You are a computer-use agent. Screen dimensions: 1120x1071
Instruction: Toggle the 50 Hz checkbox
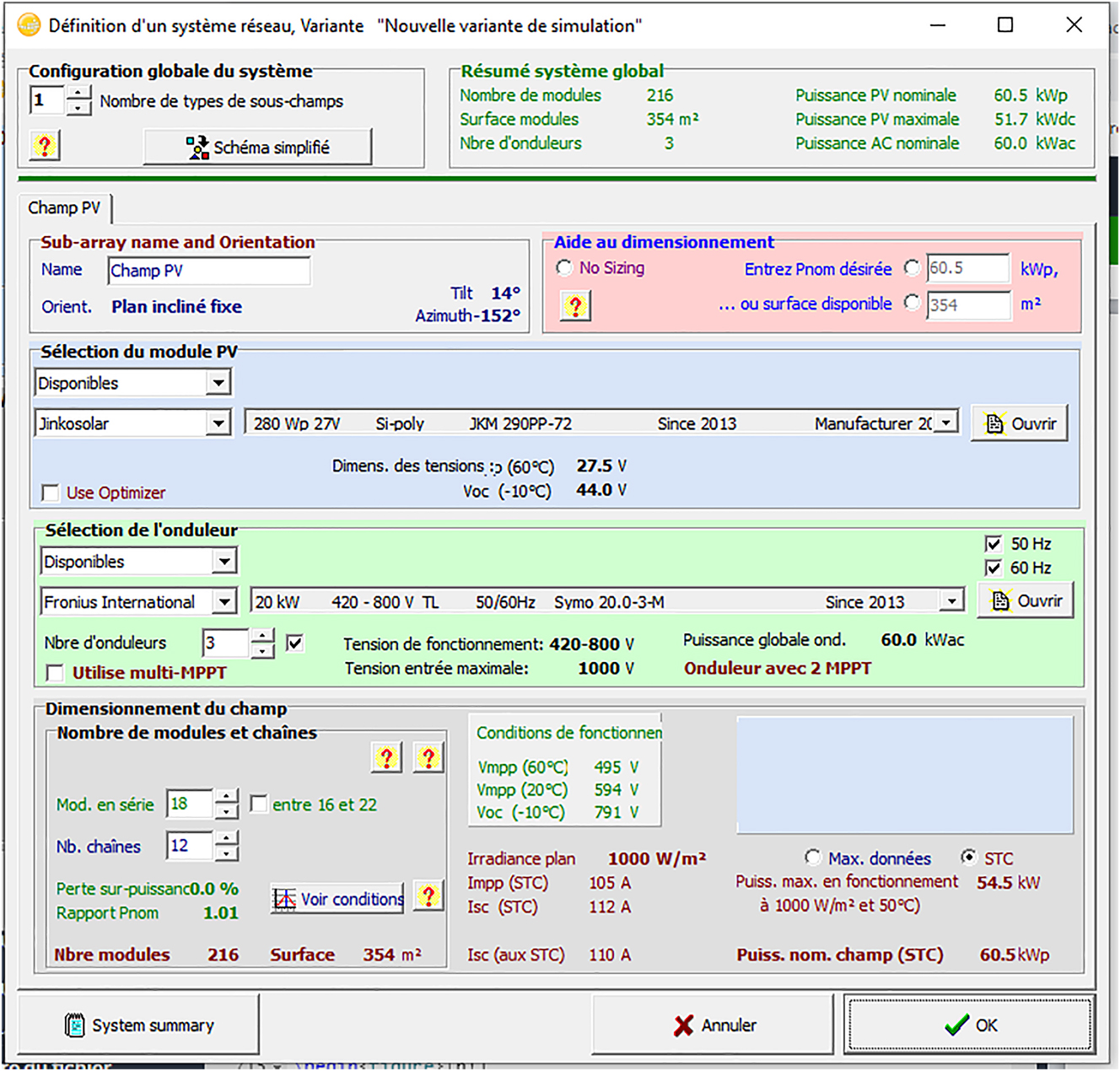tap(993, 544)
